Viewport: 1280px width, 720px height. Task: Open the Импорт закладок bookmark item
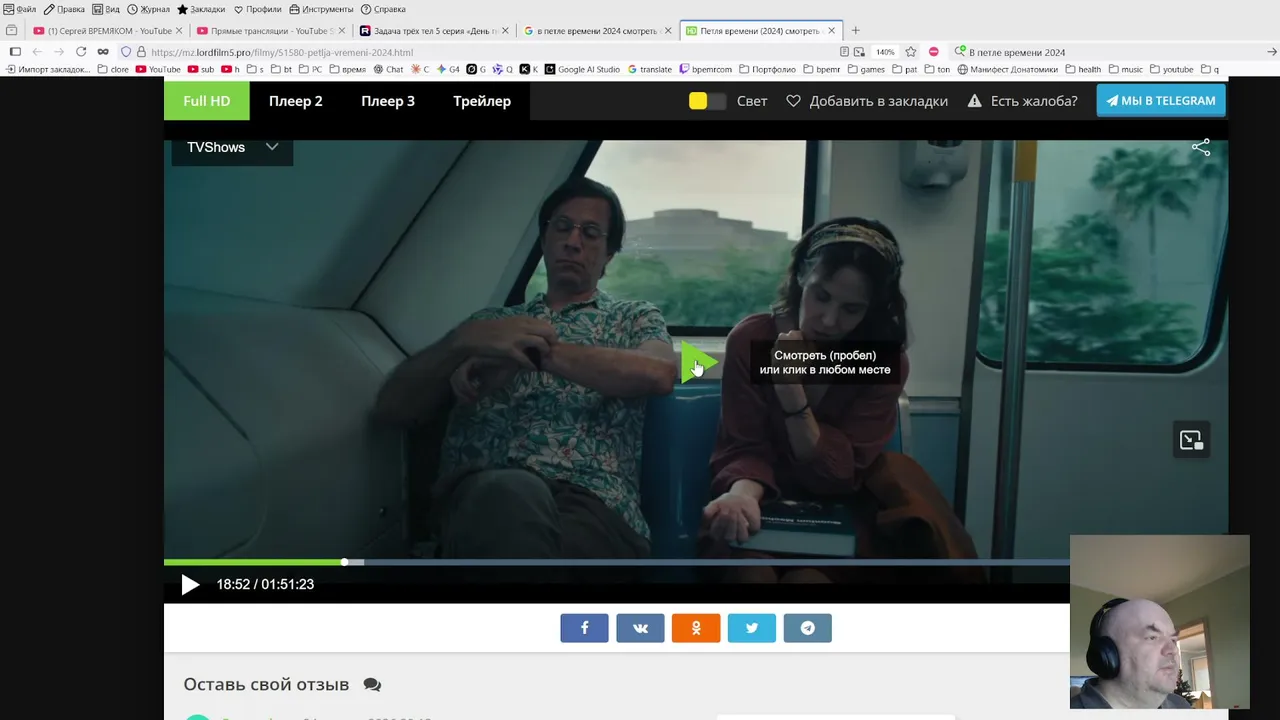pyautogui.click(x=48, y=70)
